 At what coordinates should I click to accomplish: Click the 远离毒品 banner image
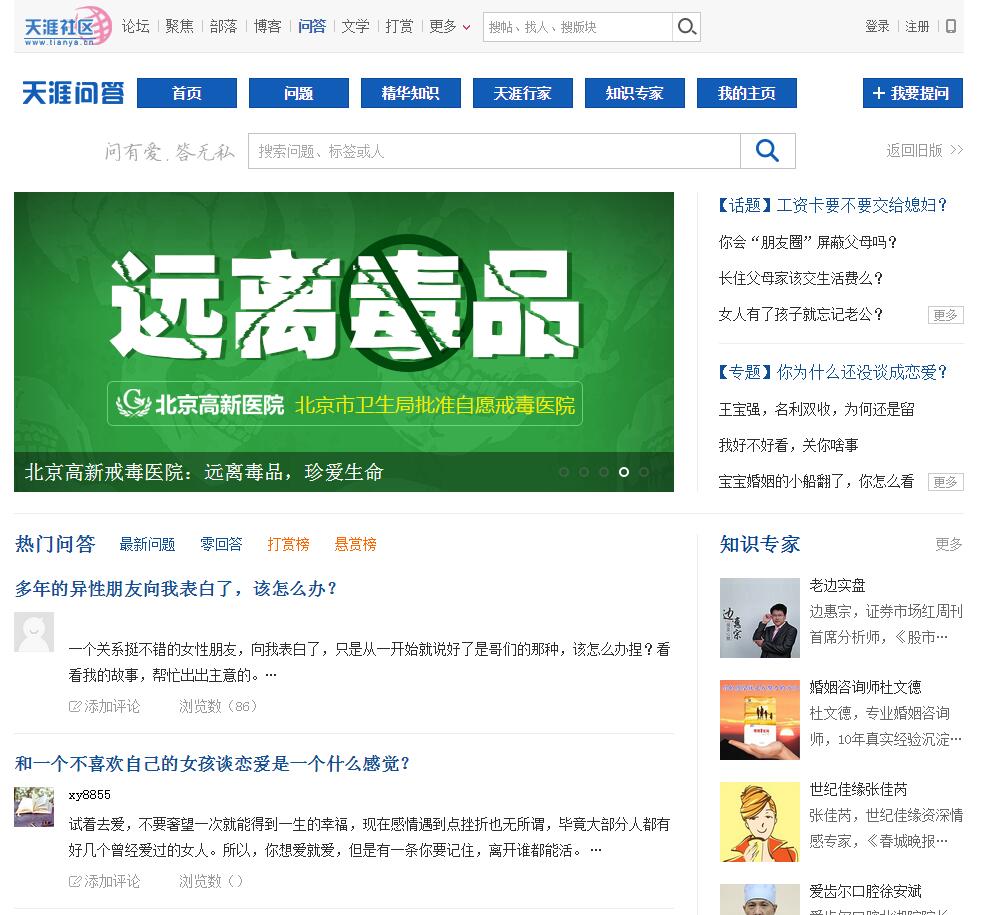tap(344, 341)
